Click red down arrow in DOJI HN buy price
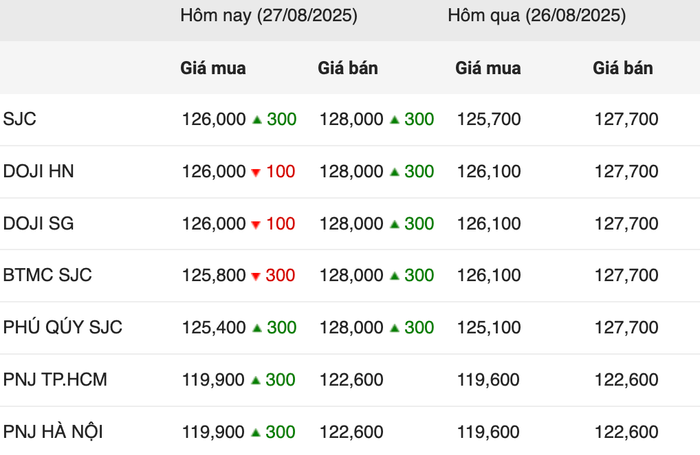The width and height of the screenshot is (700, 455). coord(256,172)
